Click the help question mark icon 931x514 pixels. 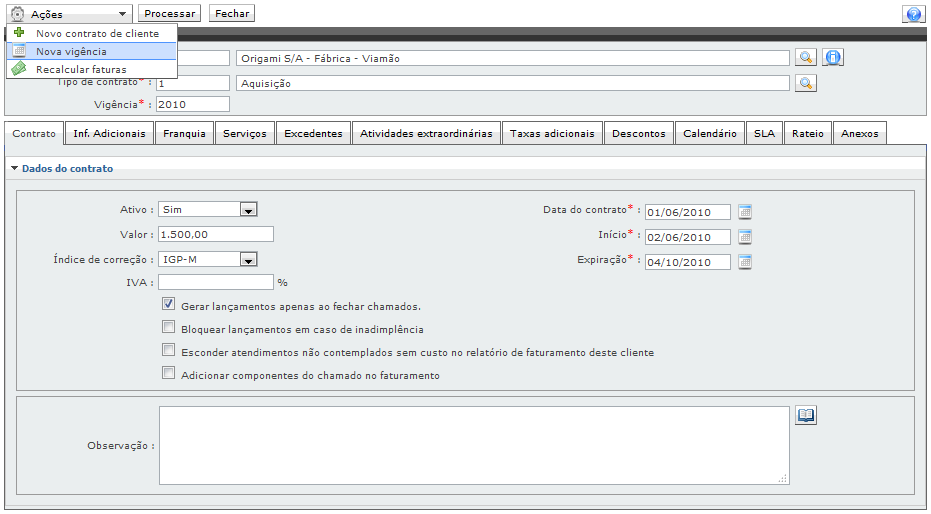[914, 14]
